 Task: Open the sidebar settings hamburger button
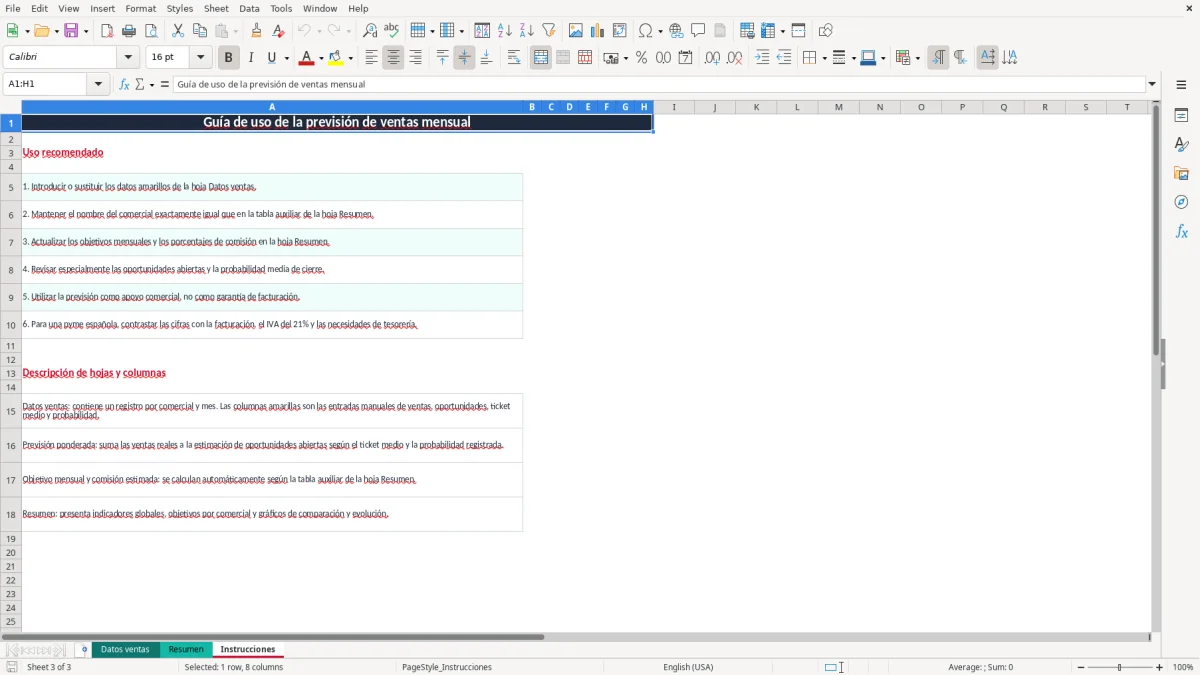(x=1181, y=86)
